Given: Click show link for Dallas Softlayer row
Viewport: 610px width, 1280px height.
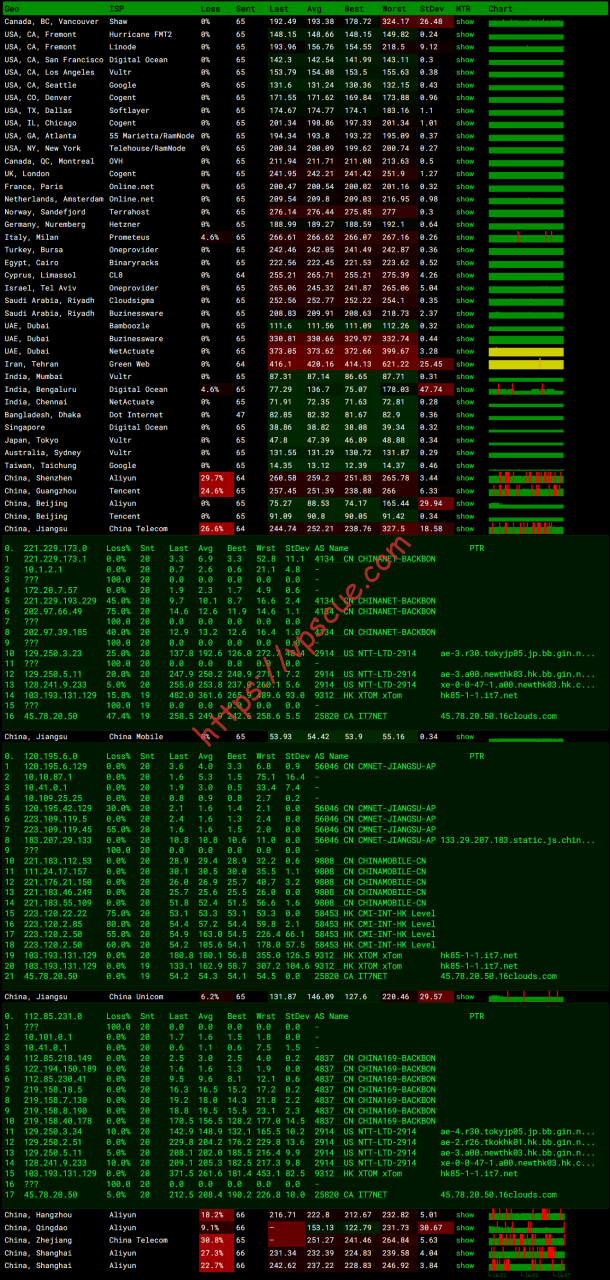Looking at the screenshot, I should (x=465, y=110).
